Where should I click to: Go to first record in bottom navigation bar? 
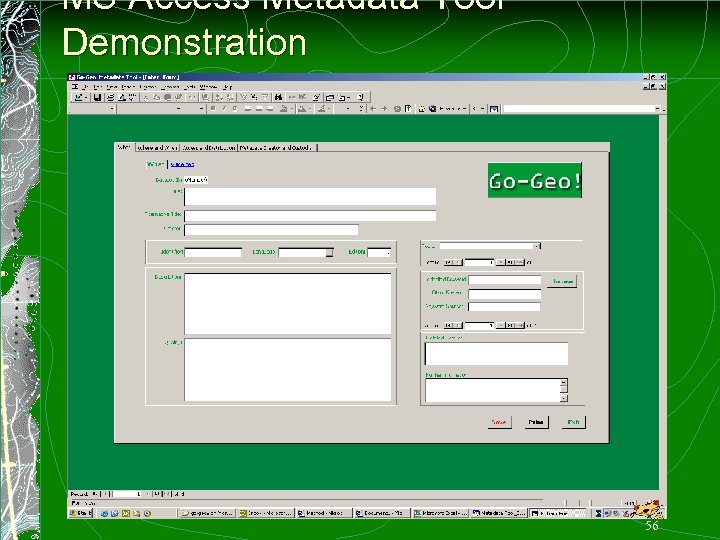96,494
